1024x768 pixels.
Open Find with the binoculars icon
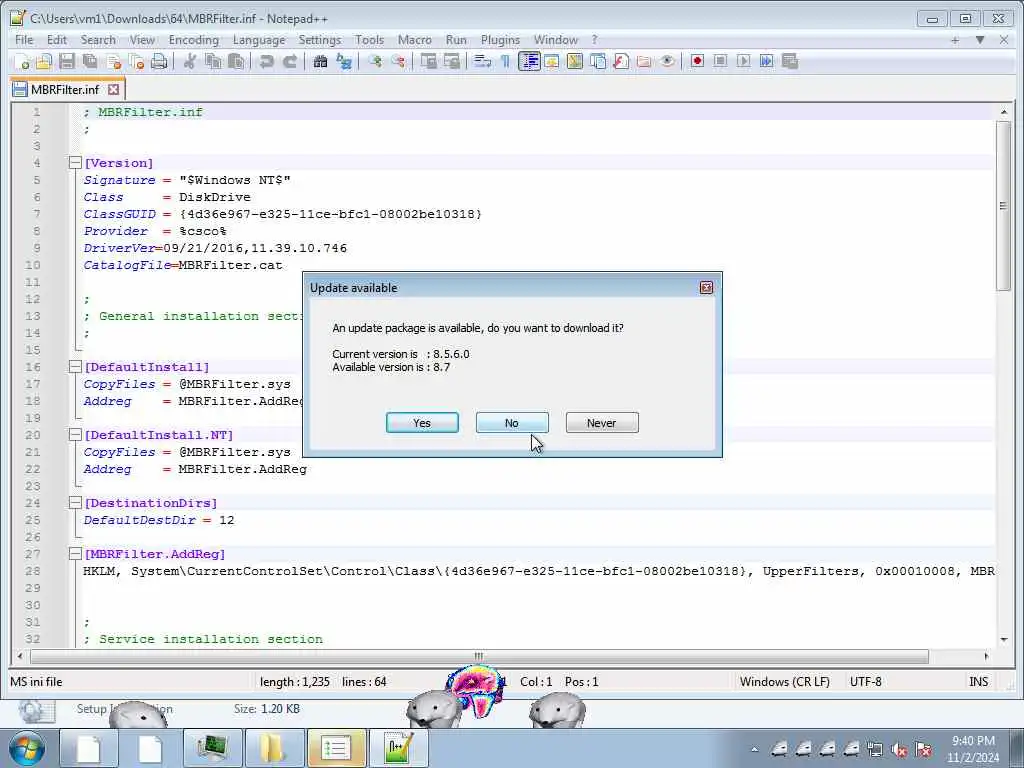click(320, 61)
